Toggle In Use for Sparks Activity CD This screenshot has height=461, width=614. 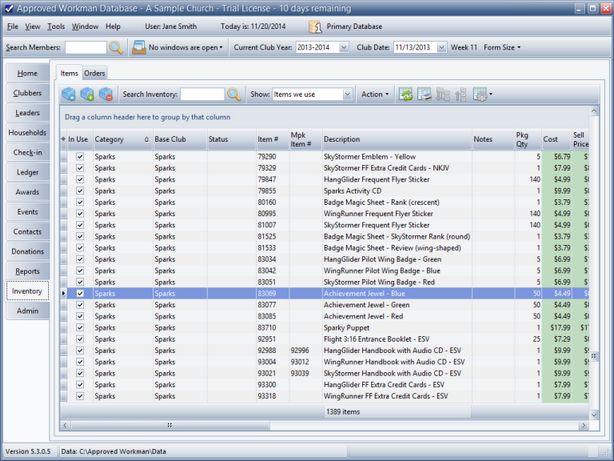80,191
